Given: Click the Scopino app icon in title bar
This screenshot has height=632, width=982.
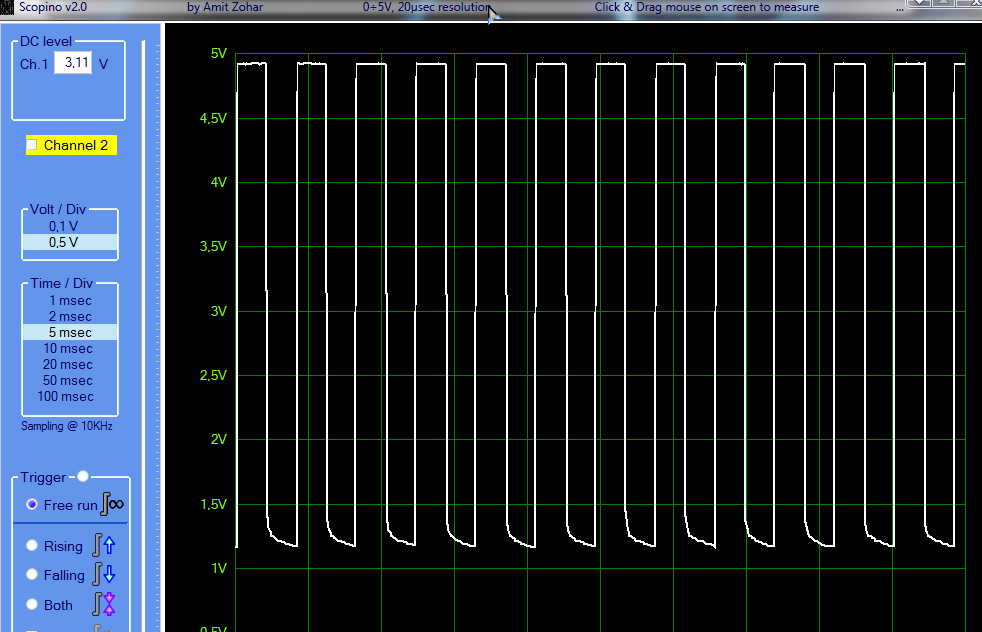Looking at the screenshot, I should pyautogui.click(x=7, y=7).
